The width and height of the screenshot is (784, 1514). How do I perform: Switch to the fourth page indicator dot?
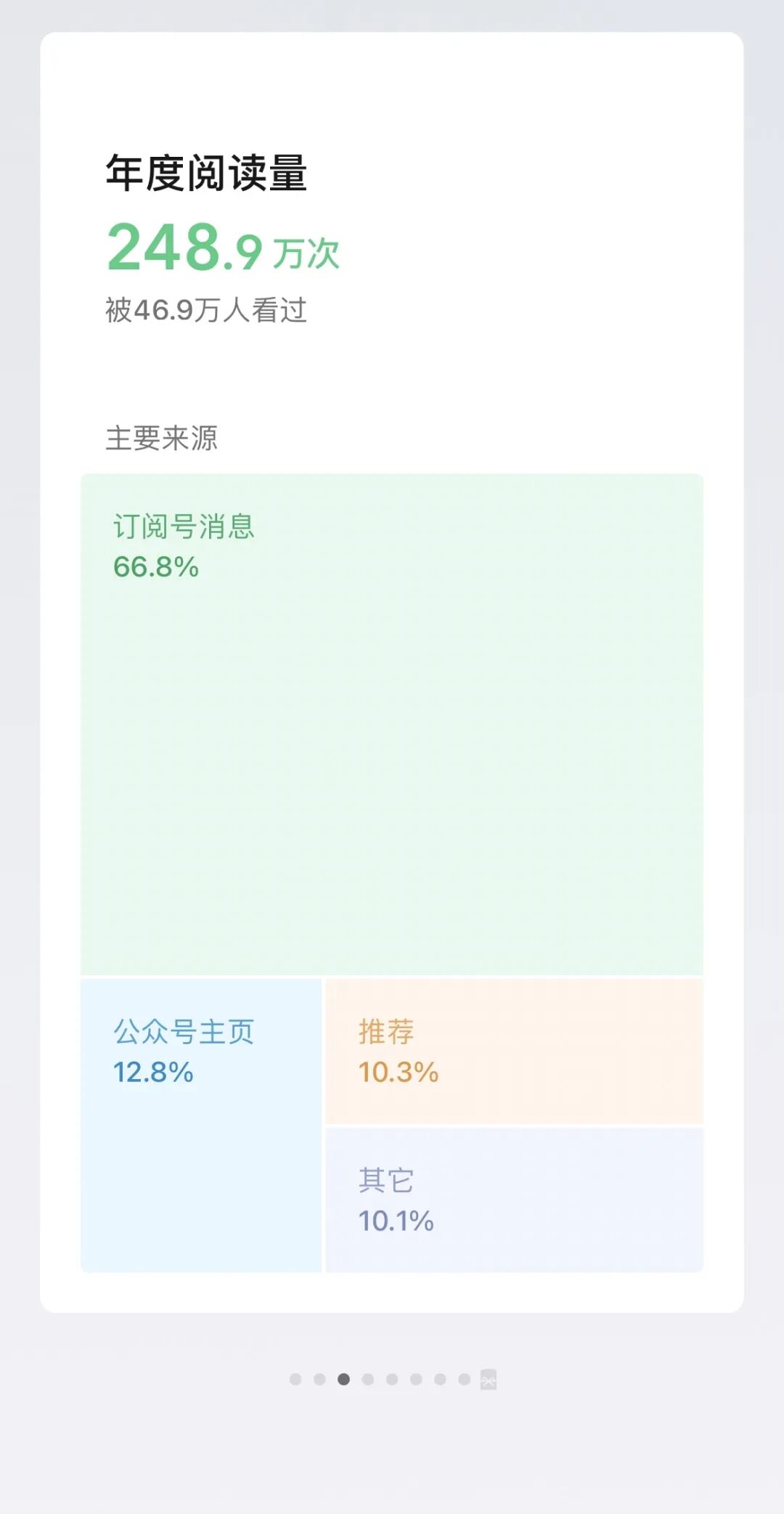click(x=368, y=1379)
